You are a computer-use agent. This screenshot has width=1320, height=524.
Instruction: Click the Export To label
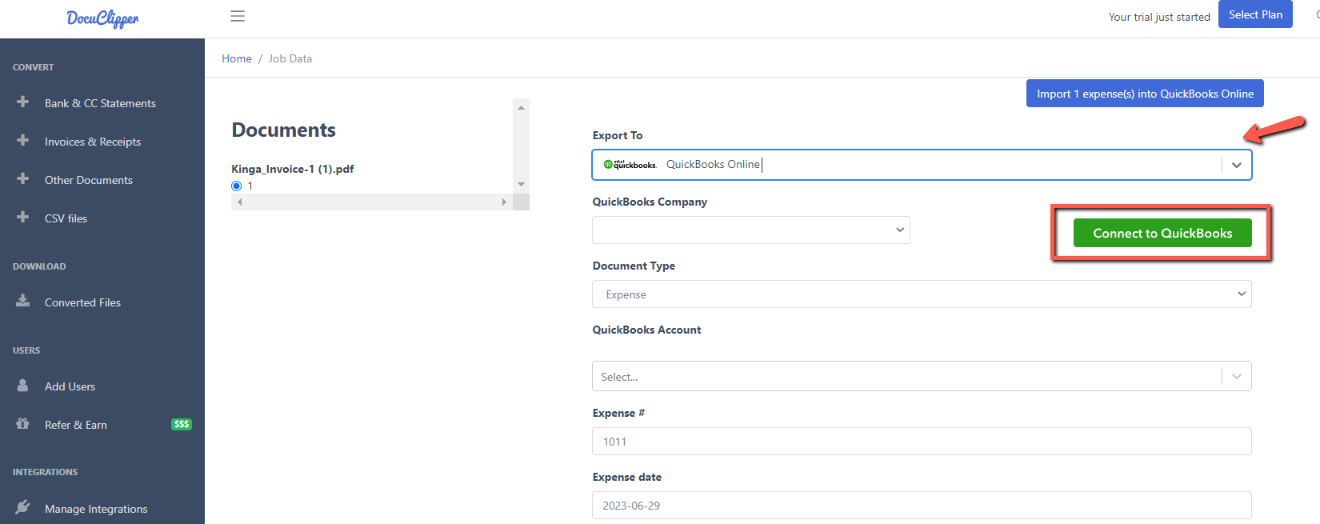[617, 135]
